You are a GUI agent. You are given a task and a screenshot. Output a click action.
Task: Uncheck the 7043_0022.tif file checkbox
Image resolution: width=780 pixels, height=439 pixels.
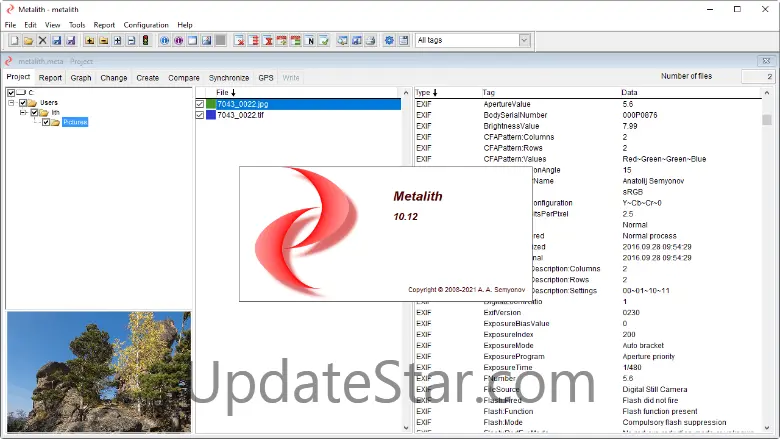point(199,115)
